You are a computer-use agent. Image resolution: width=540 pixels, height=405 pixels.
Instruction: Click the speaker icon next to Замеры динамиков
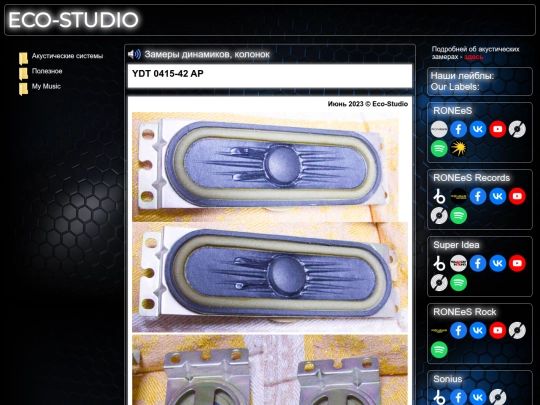pos(134,54)
